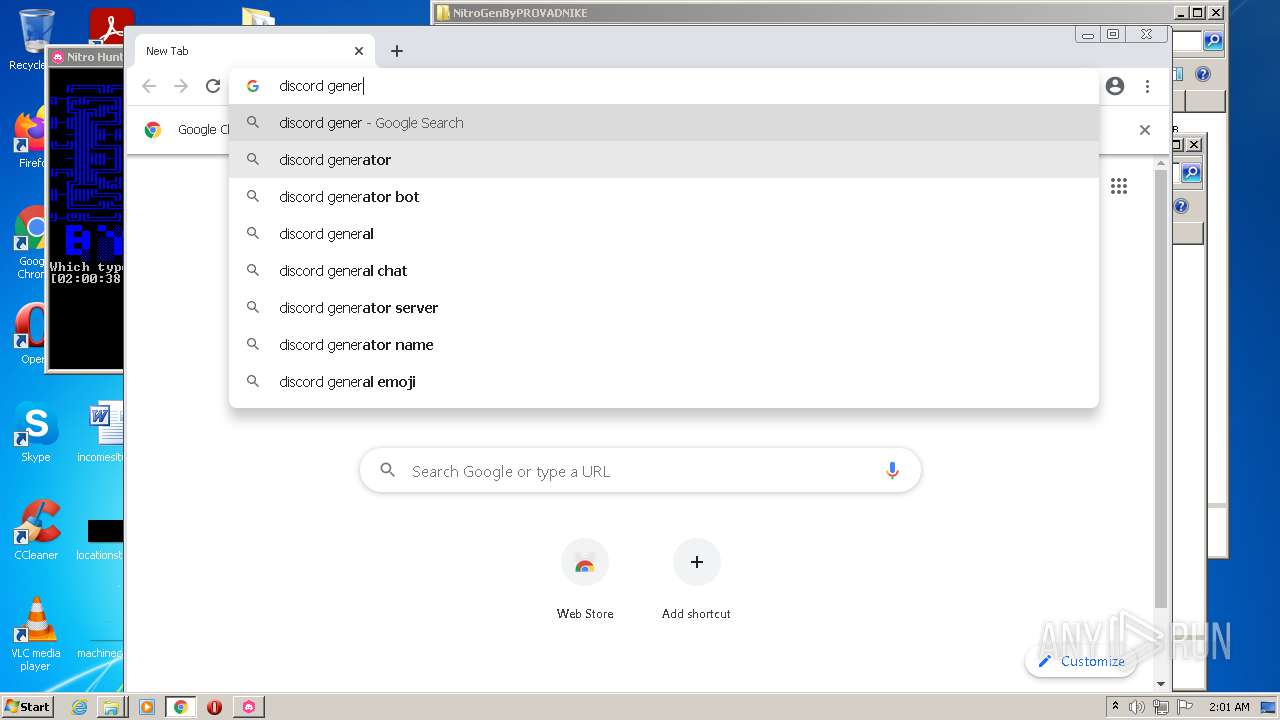Open Windows Media Player taskbar icon
This screenshot has width=1280, height=720.
click(x=147, y=707)
